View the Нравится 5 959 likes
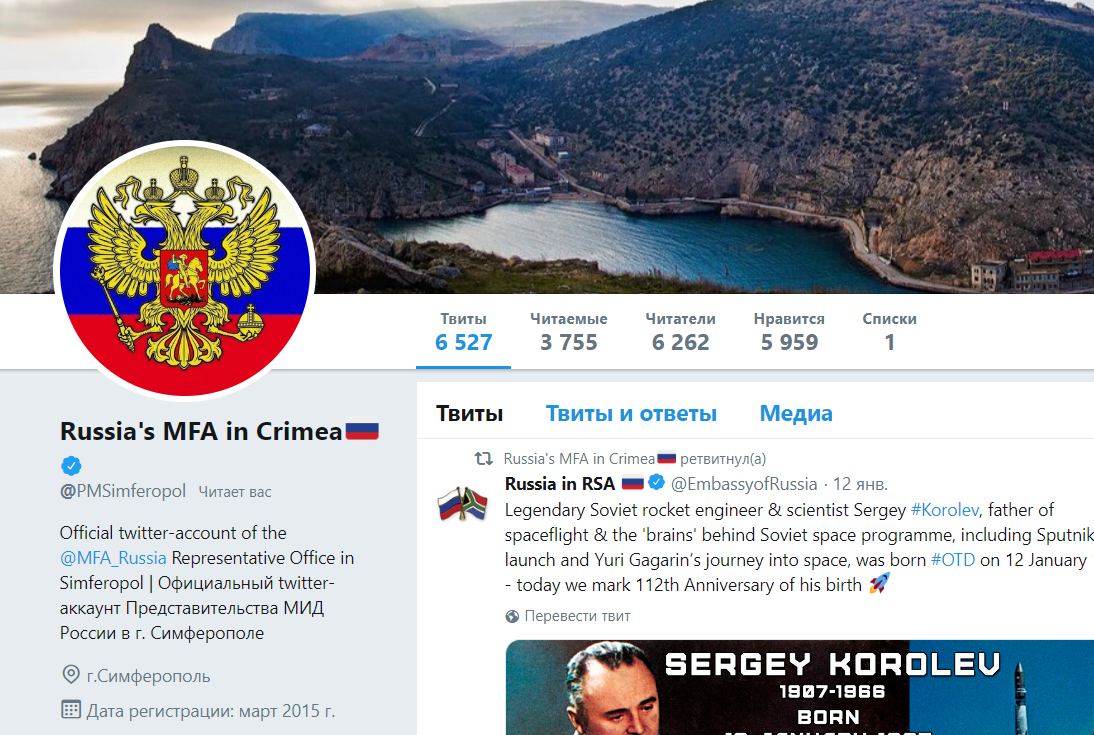Viewport: 1094px width, 735px height. tap(789, 332)
